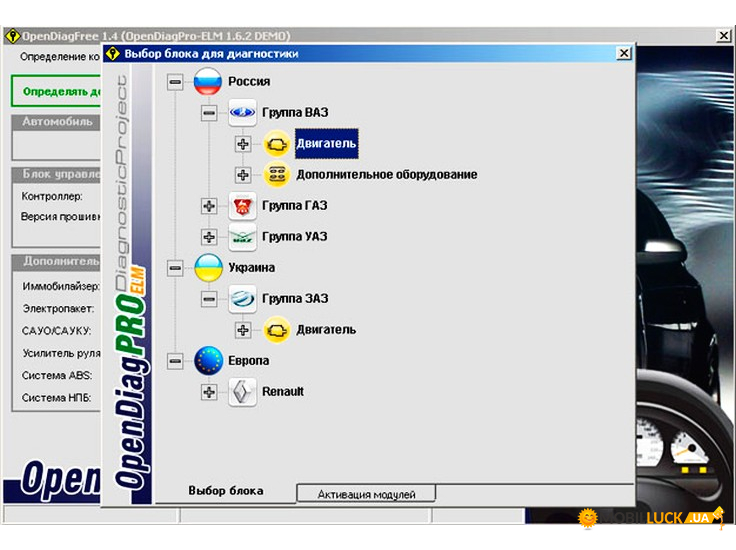Click the Russia flag icon

[x=208, y=82]
